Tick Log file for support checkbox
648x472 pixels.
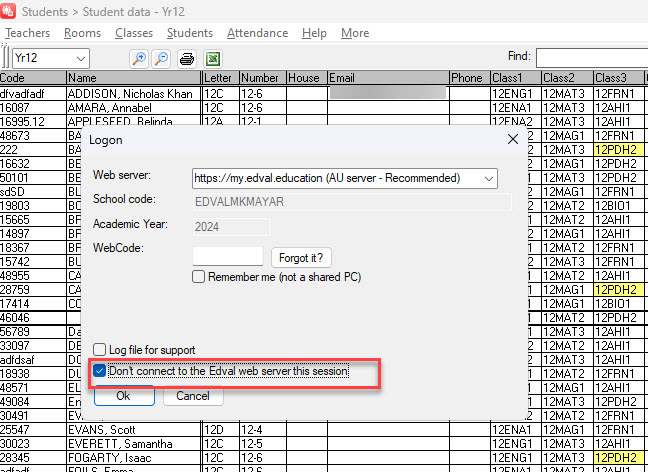coord(99,350)
